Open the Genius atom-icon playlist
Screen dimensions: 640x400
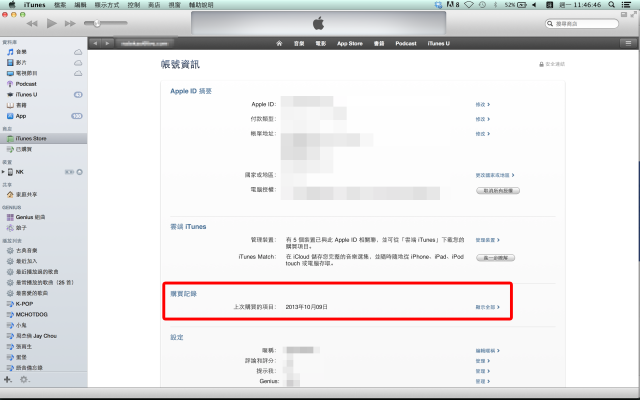21,228
